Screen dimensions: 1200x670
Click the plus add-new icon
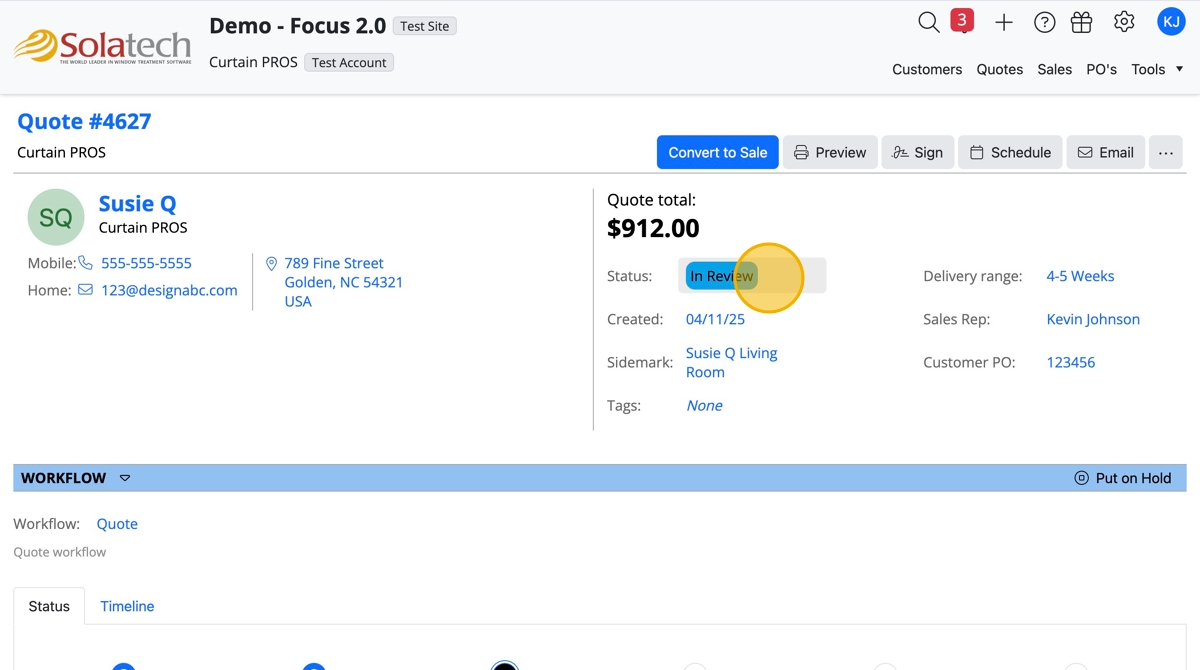click(1004, 22)
